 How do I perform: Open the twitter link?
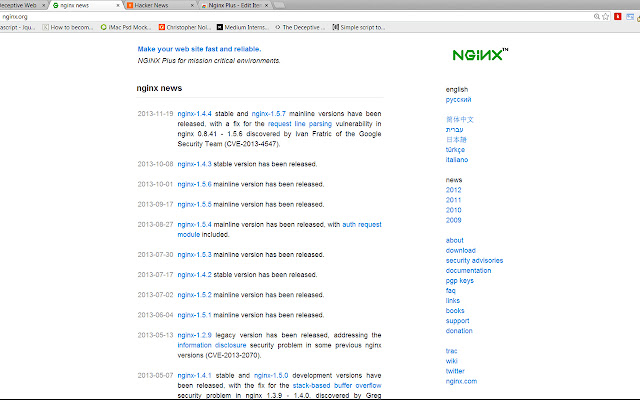(x=455, y=371)
